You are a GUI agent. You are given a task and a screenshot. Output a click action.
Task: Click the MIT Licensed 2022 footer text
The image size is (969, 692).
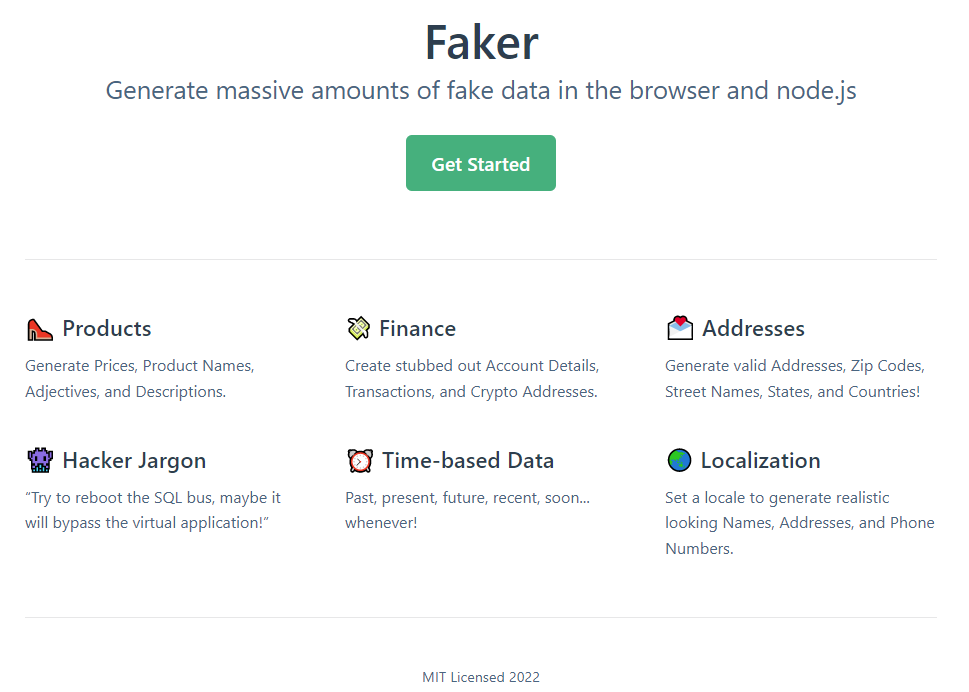click(x=481, y=677)
